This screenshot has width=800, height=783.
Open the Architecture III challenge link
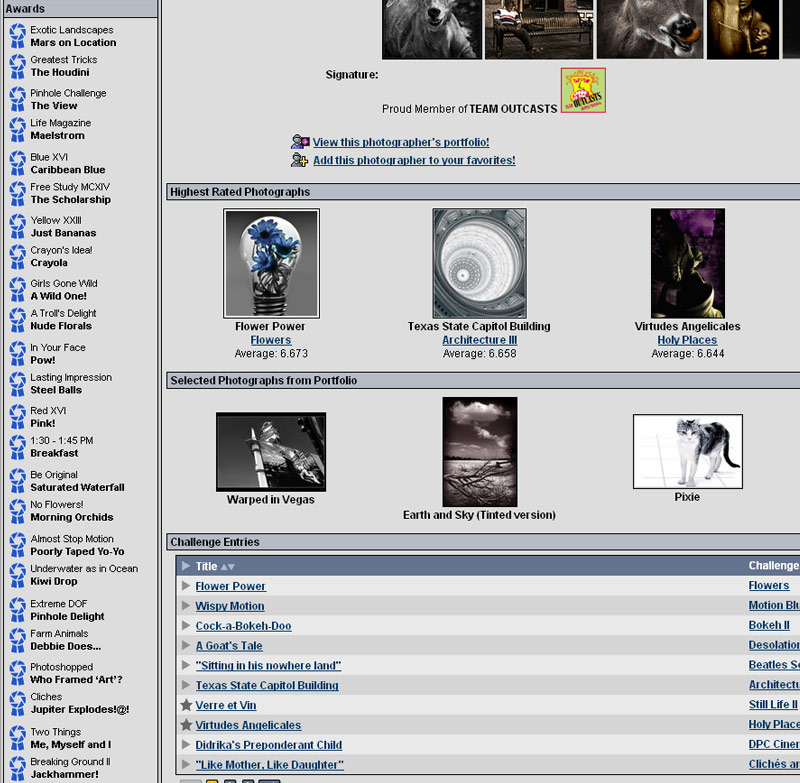[480, 340]
